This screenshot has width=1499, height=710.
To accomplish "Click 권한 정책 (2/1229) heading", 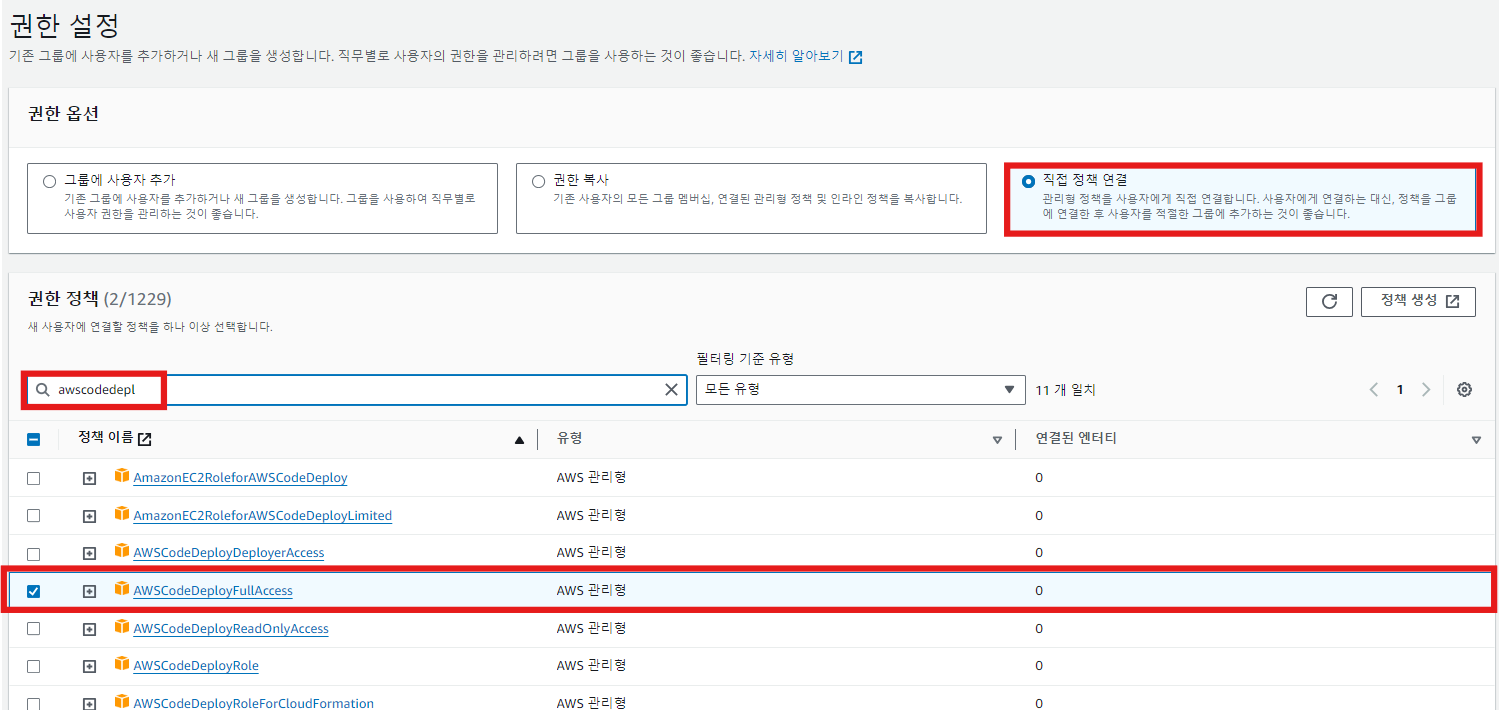I will [100, 298].
